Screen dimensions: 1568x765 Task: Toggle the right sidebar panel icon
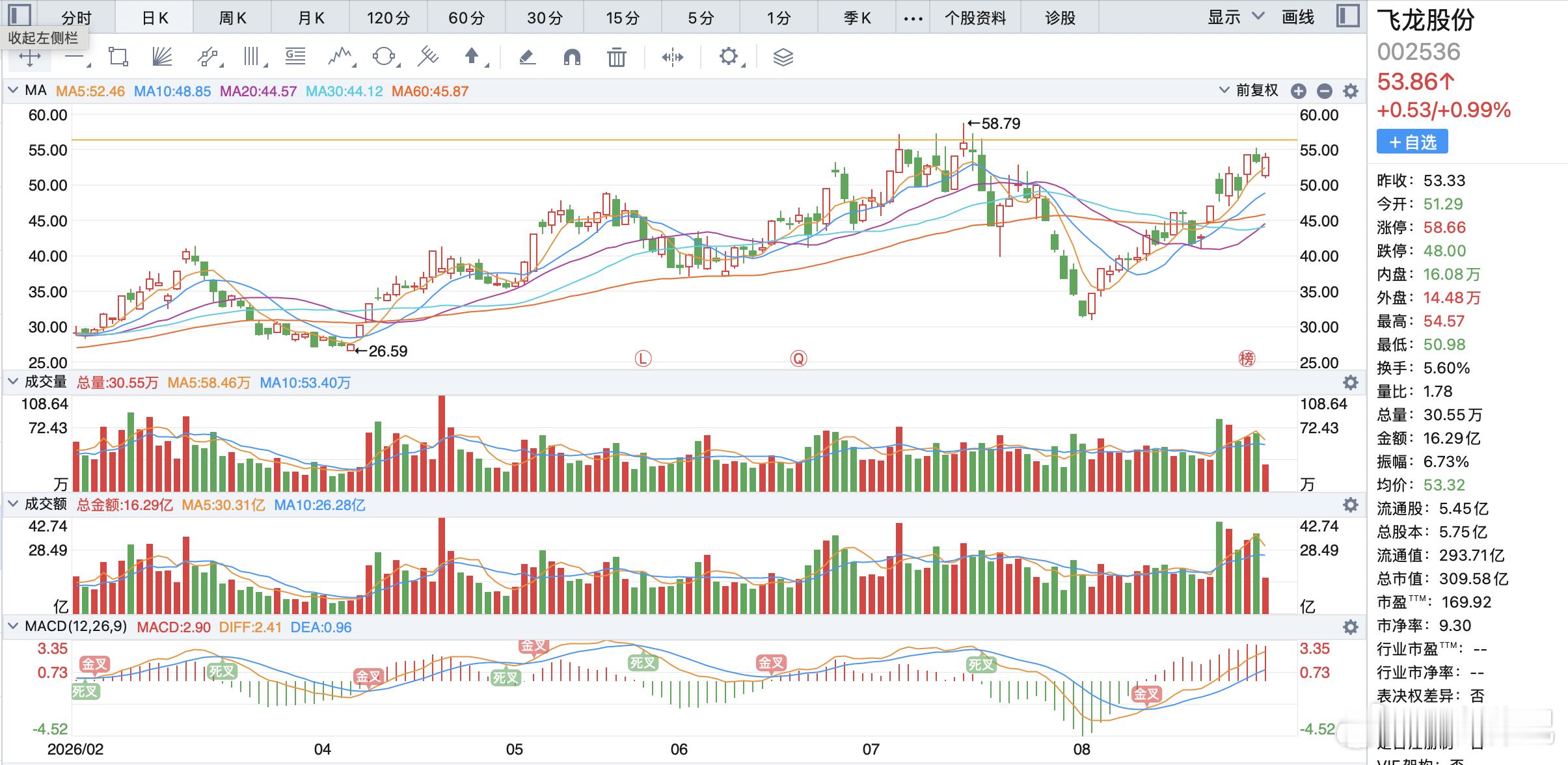1347,16
